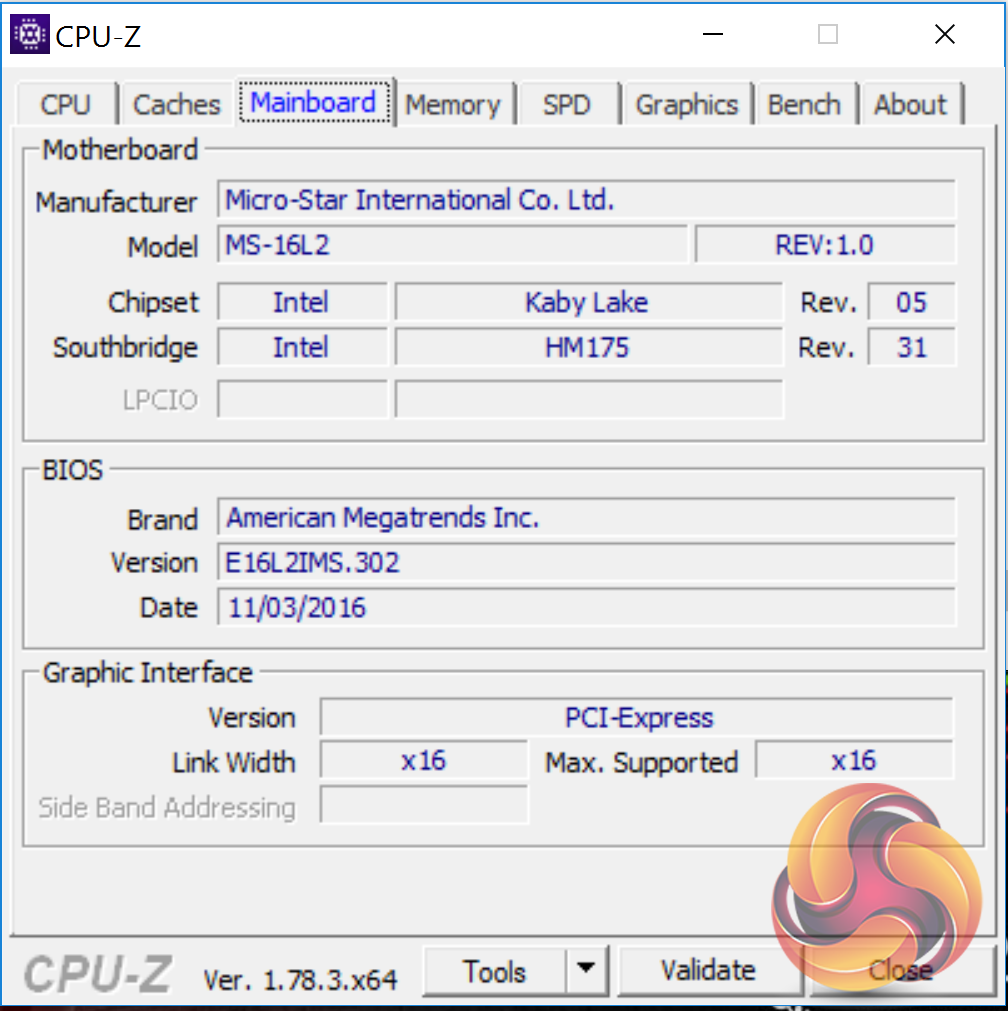Click the Max. Supported x16 value
Screen dimensions: 1008x1011
pyautogui.click(x=854, y=761)
